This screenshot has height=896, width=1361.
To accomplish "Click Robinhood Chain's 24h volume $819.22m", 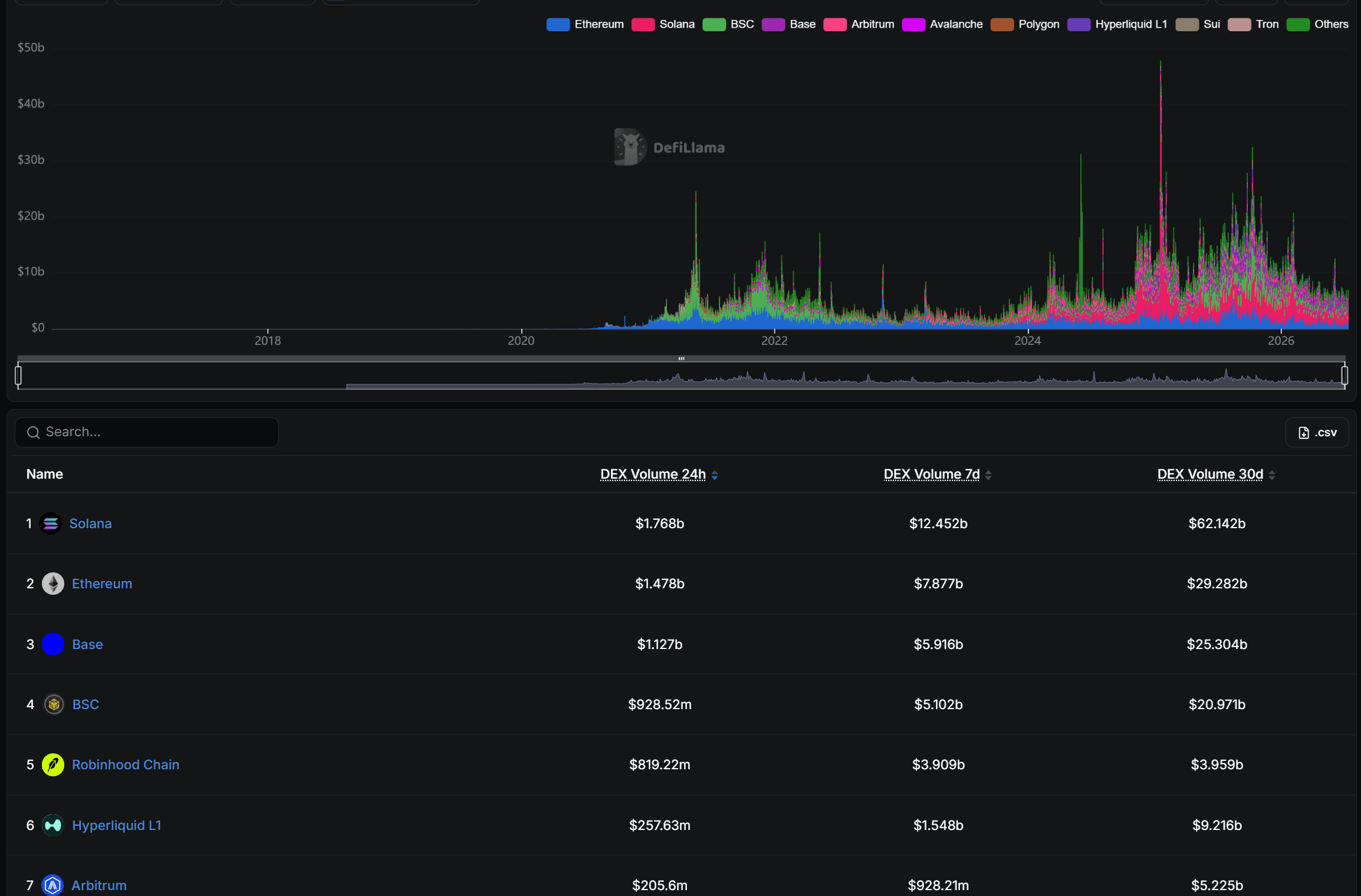I will [659, 765].
